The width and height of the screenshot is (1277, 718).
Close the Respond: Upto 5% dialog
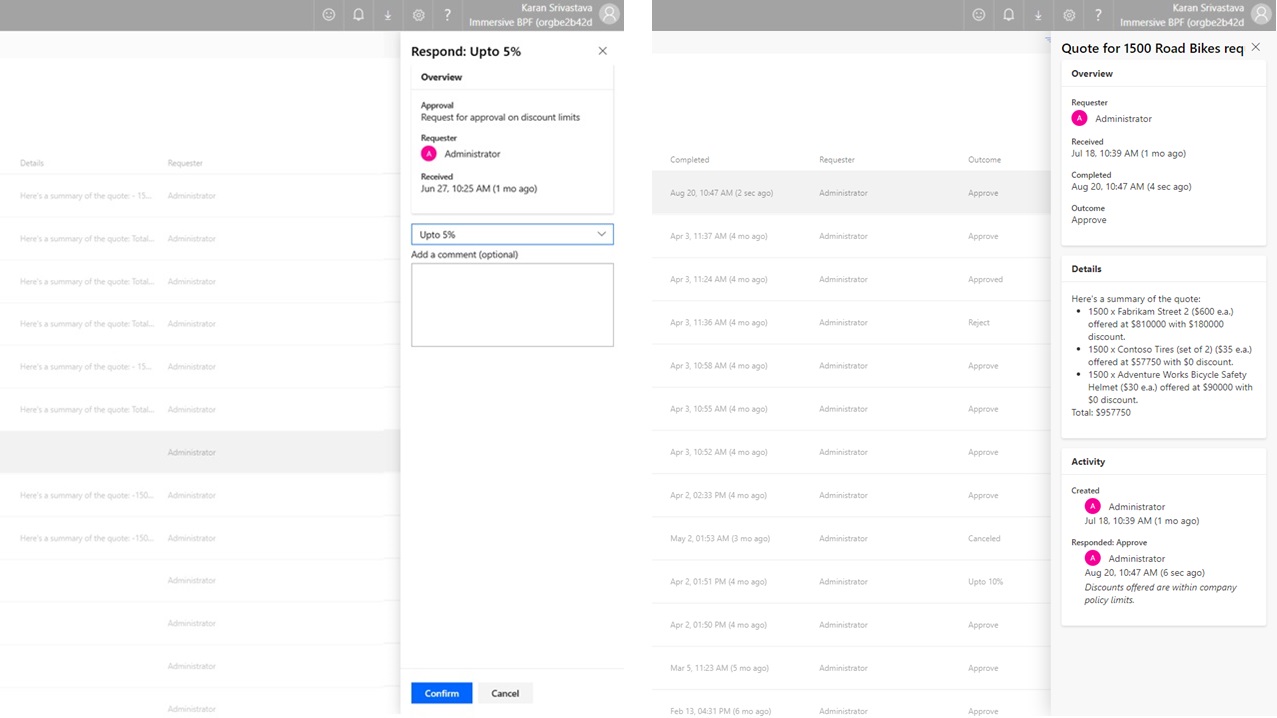click(x=602, y=50)
